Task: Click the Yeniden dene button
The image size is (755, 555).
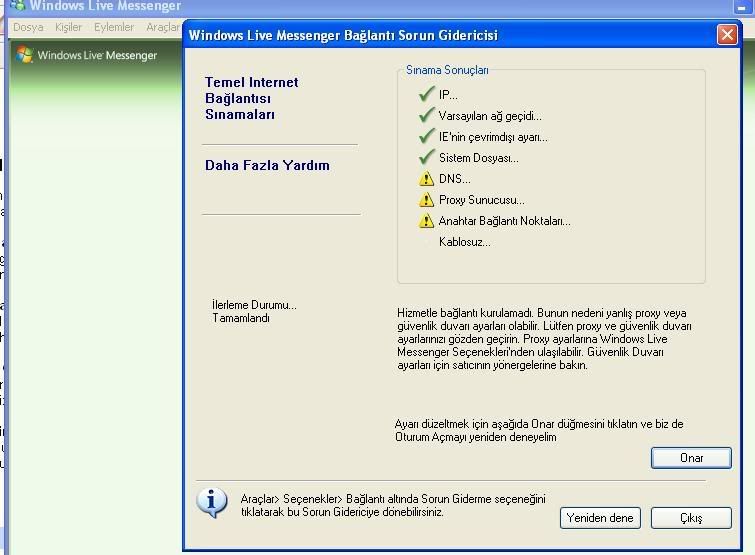Action: (x=600, y=518)
